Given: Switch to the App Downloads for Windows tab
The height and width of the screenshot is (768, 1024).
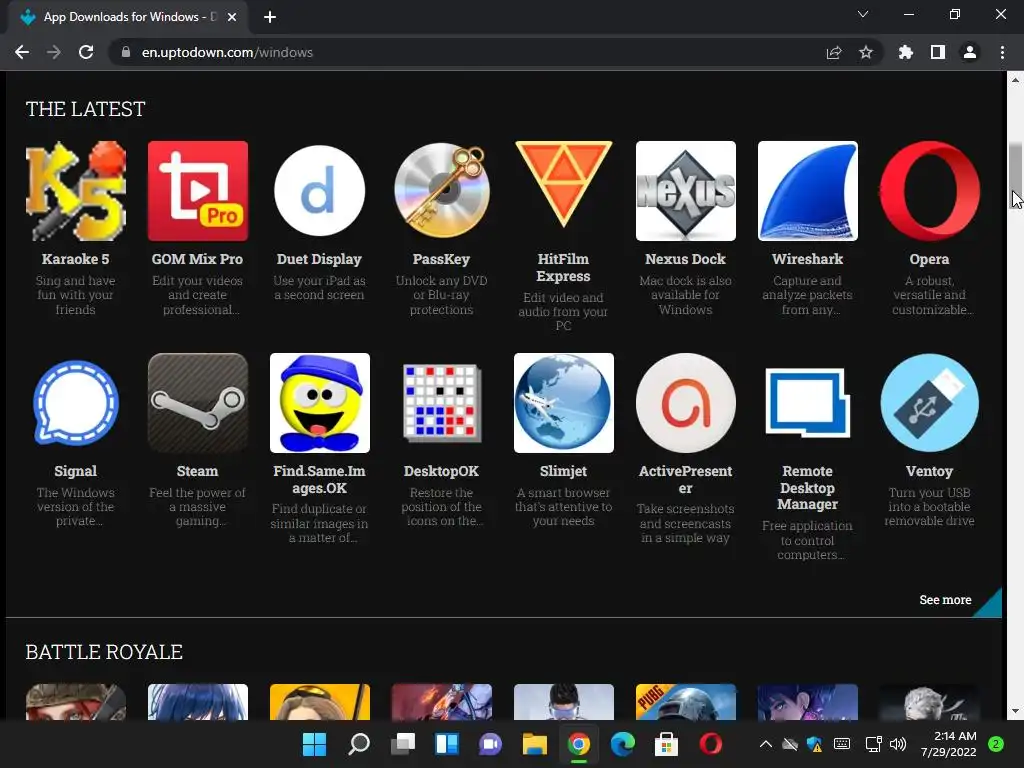Looking at the screenshot, I should pos(127,17).
